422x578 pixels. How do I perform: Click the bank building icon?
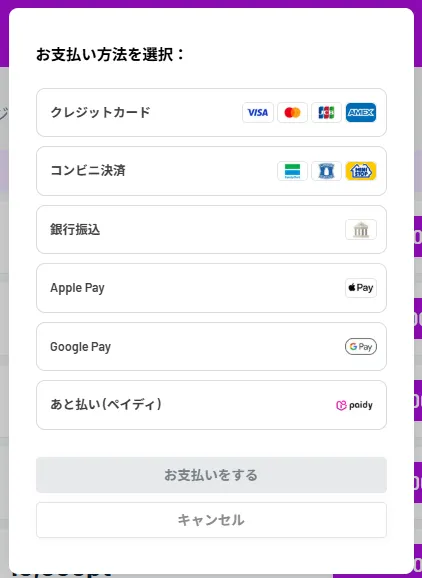point(361,230)
